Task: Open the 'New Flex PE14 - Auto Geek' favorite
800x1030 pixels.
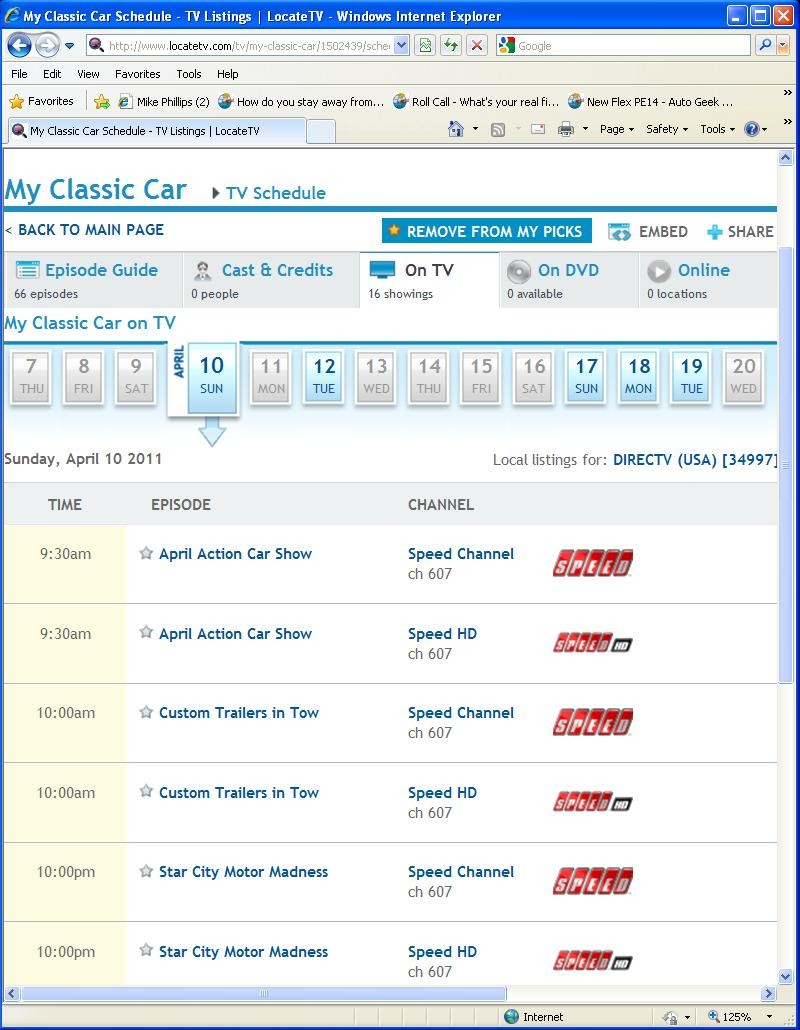Action: (650, 102)
